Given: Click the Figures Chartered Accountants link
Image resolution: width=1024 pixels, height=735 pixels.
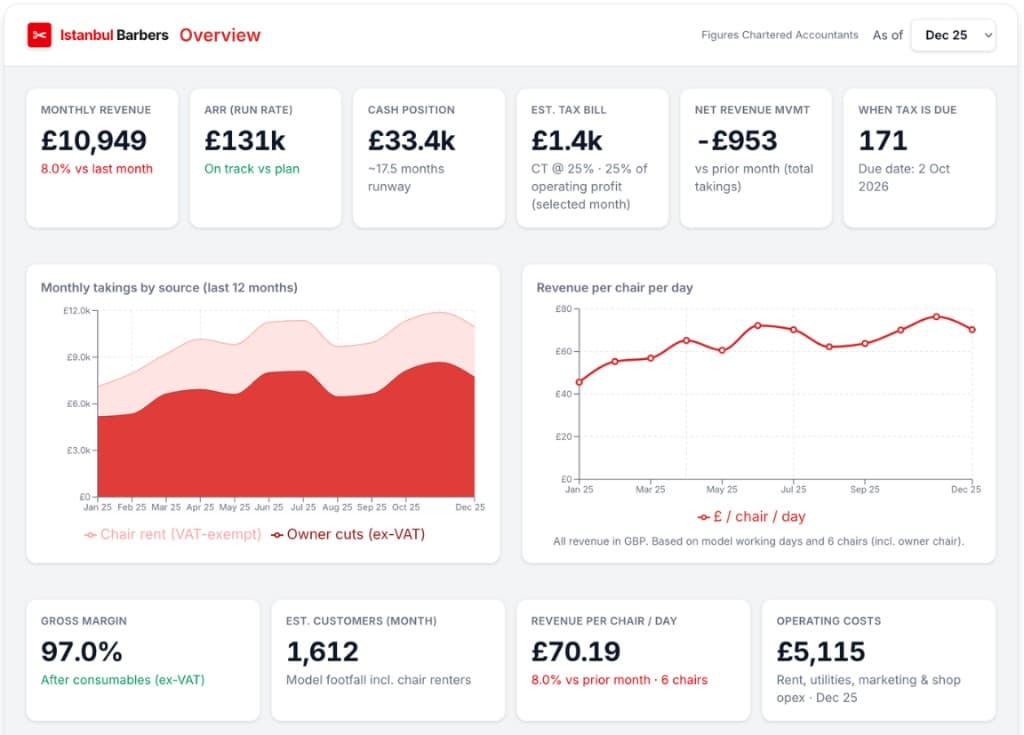Looking at the screenshot, I should click(779, 34).
